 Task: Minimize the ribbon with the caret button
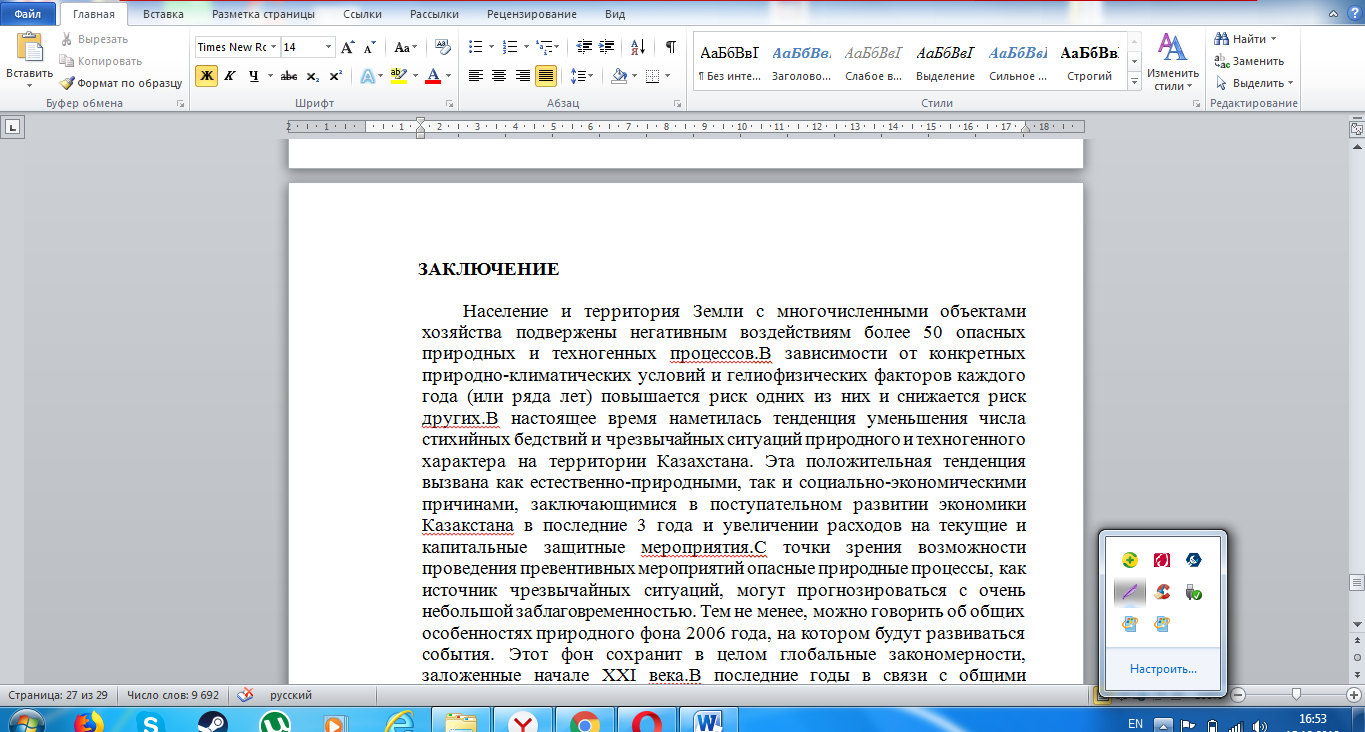(1332, 15)
